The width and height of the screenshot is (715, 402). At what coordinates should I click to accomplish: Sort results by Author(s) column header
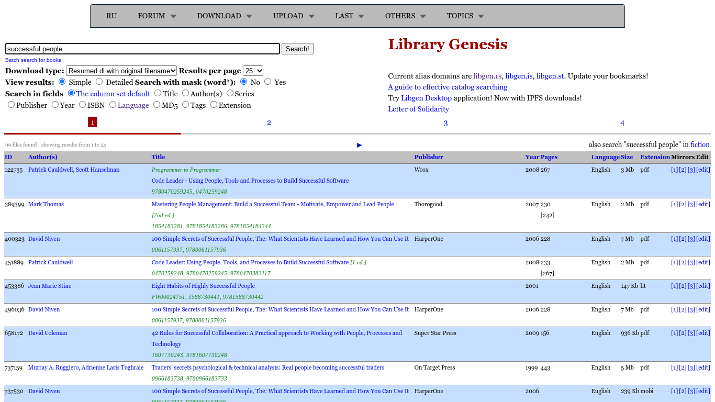coord(43,157)
